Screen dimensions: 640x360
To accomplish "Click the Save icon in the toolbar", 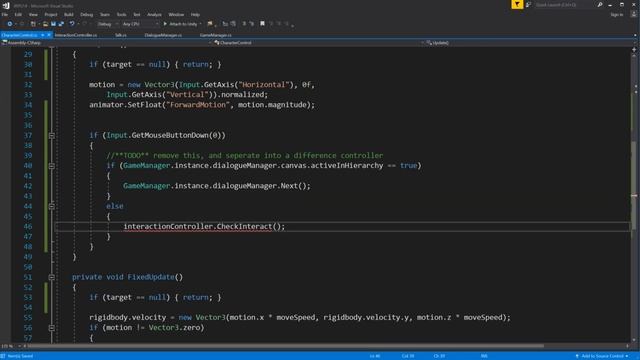I will click(53, 24).
